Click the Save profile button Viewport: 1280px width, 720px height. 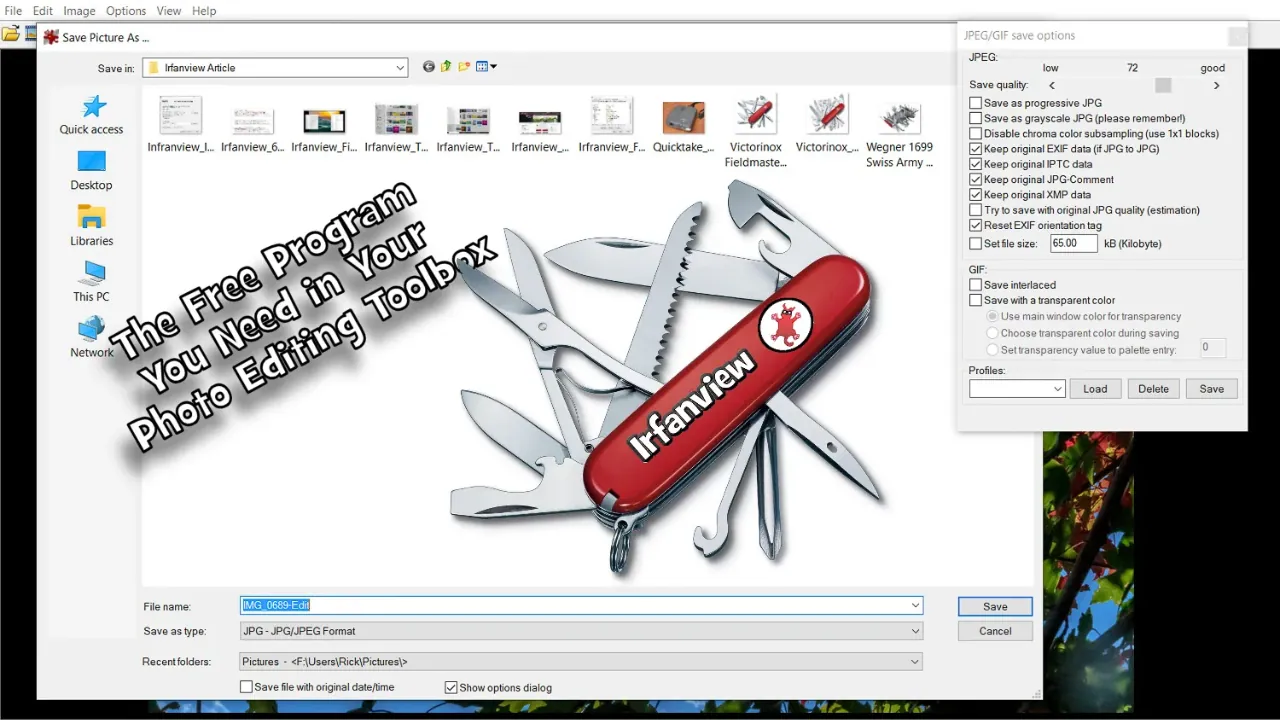coord(1211,389)
